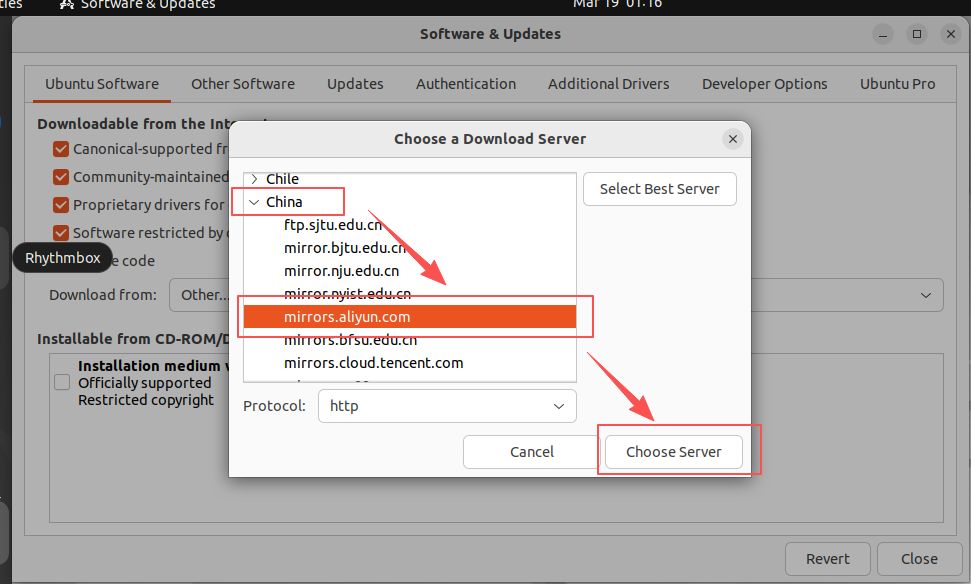Close the Choose a Download Server dialog

pyautogui.click(x=733, y=139)
